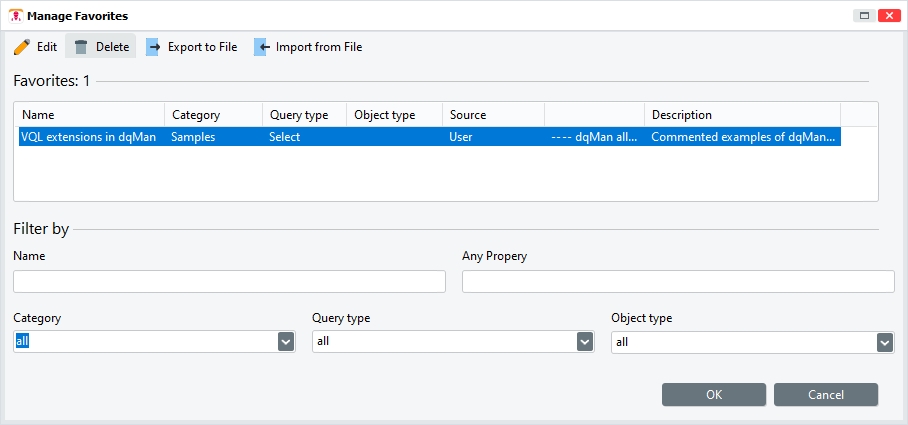The width and height of the screenshot is (908, 425).
Task: Expand the Category filter dropdown arrow
Action: pos(286,342)
